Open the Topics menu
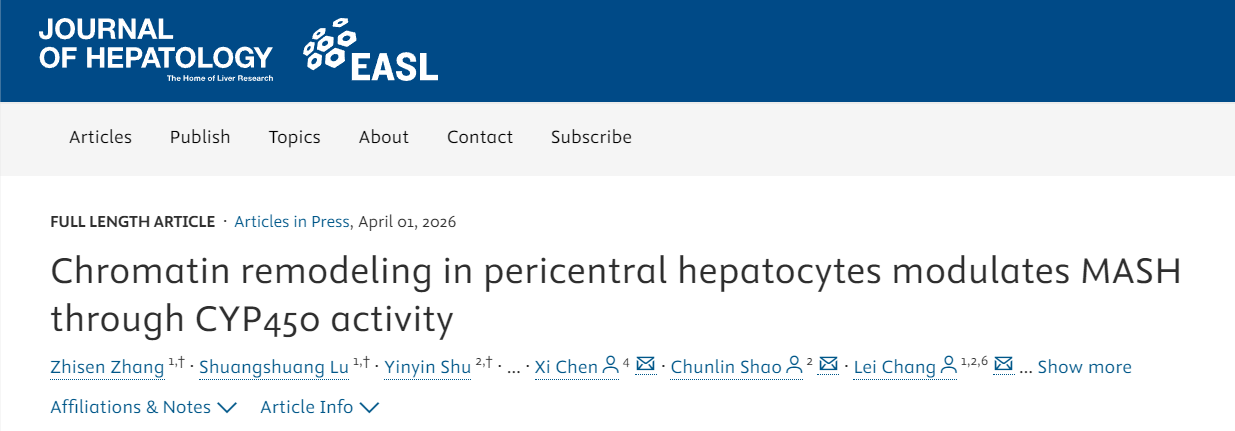 tap(294, 137)
